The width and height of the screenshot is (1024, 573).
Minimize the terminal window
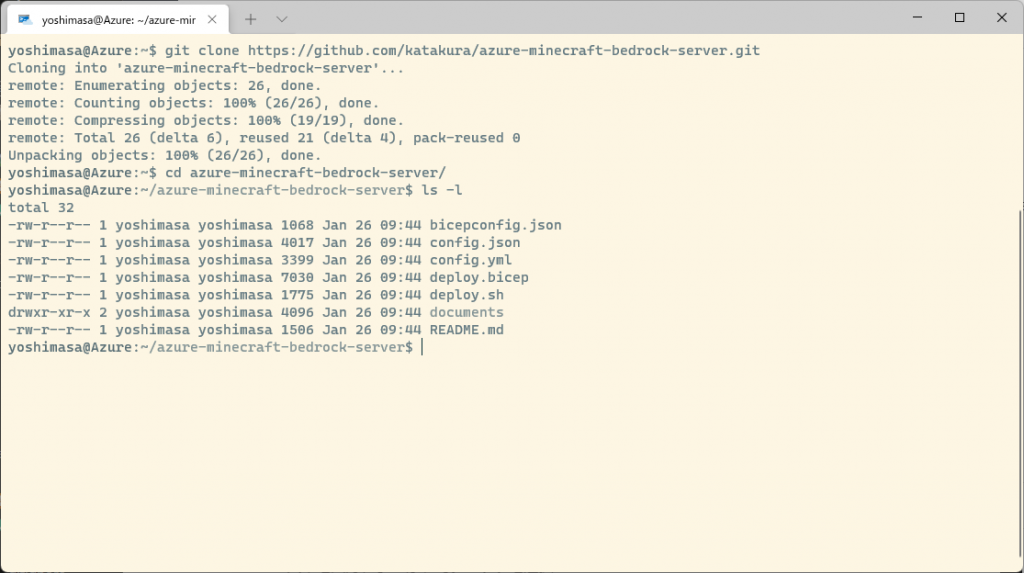[x=918, y=18]
